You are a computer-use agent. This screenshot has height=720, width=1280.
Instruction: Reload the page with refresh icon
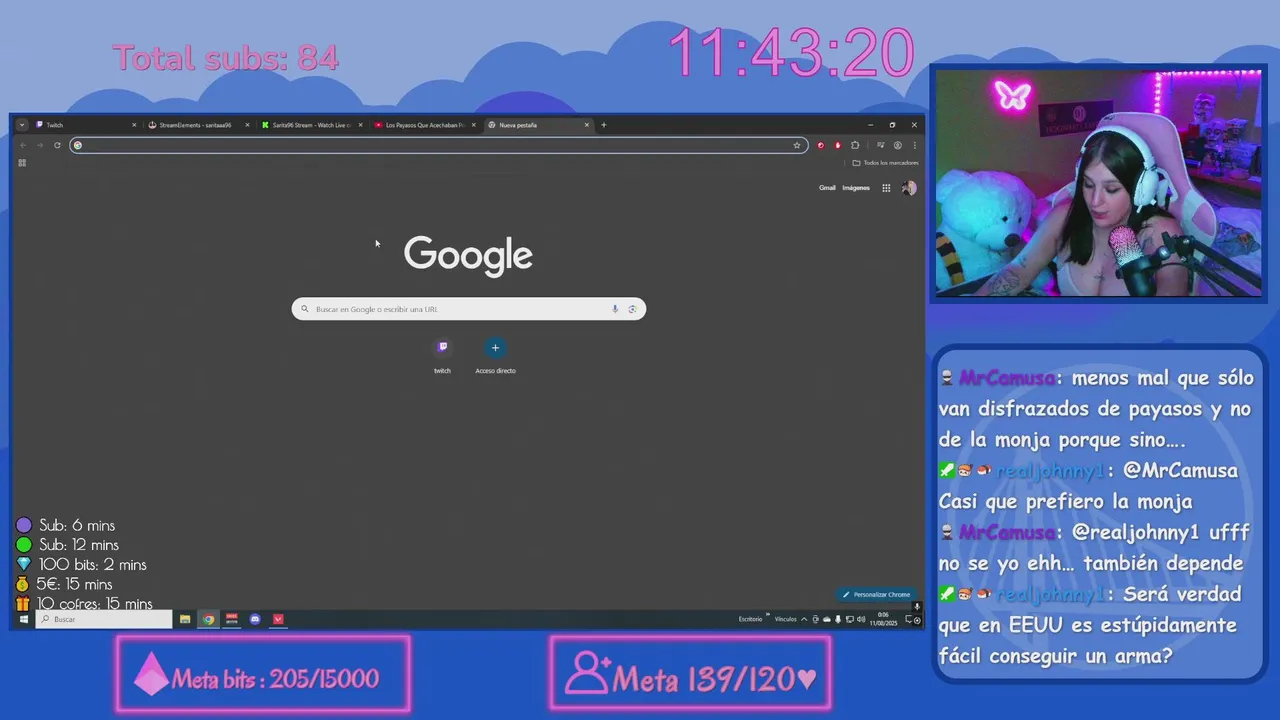pos(57,145)
